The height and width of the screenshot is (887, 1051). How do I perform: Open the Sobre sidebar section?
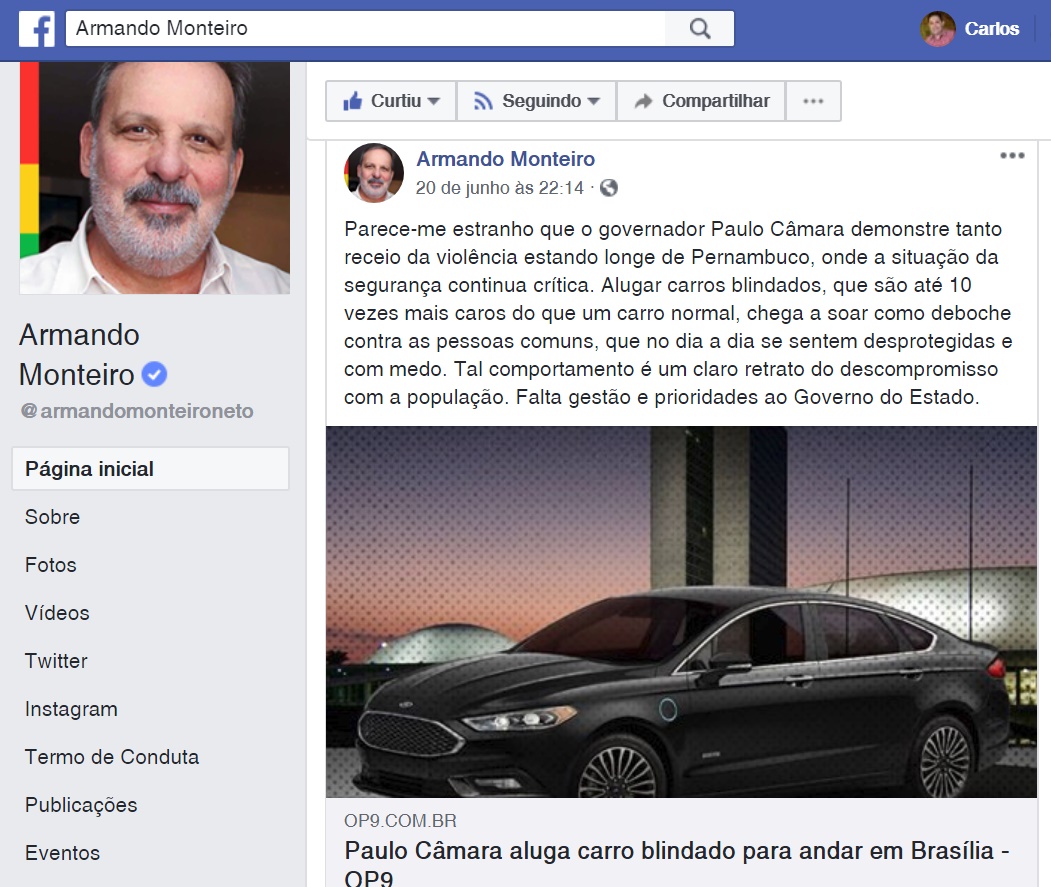52,517
